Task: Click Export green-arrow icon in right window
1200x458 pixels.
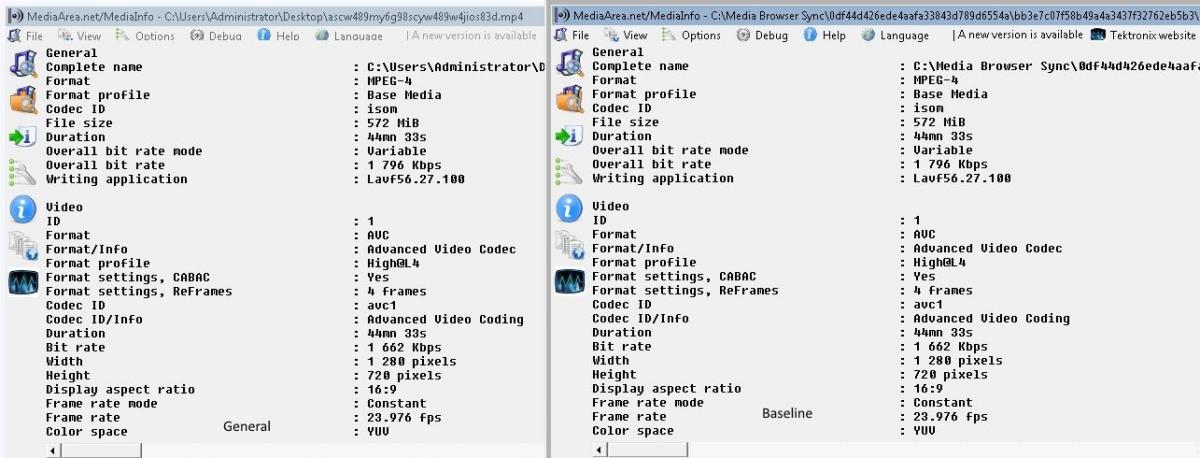Action: pyautogui.click(x=569, y=136)
